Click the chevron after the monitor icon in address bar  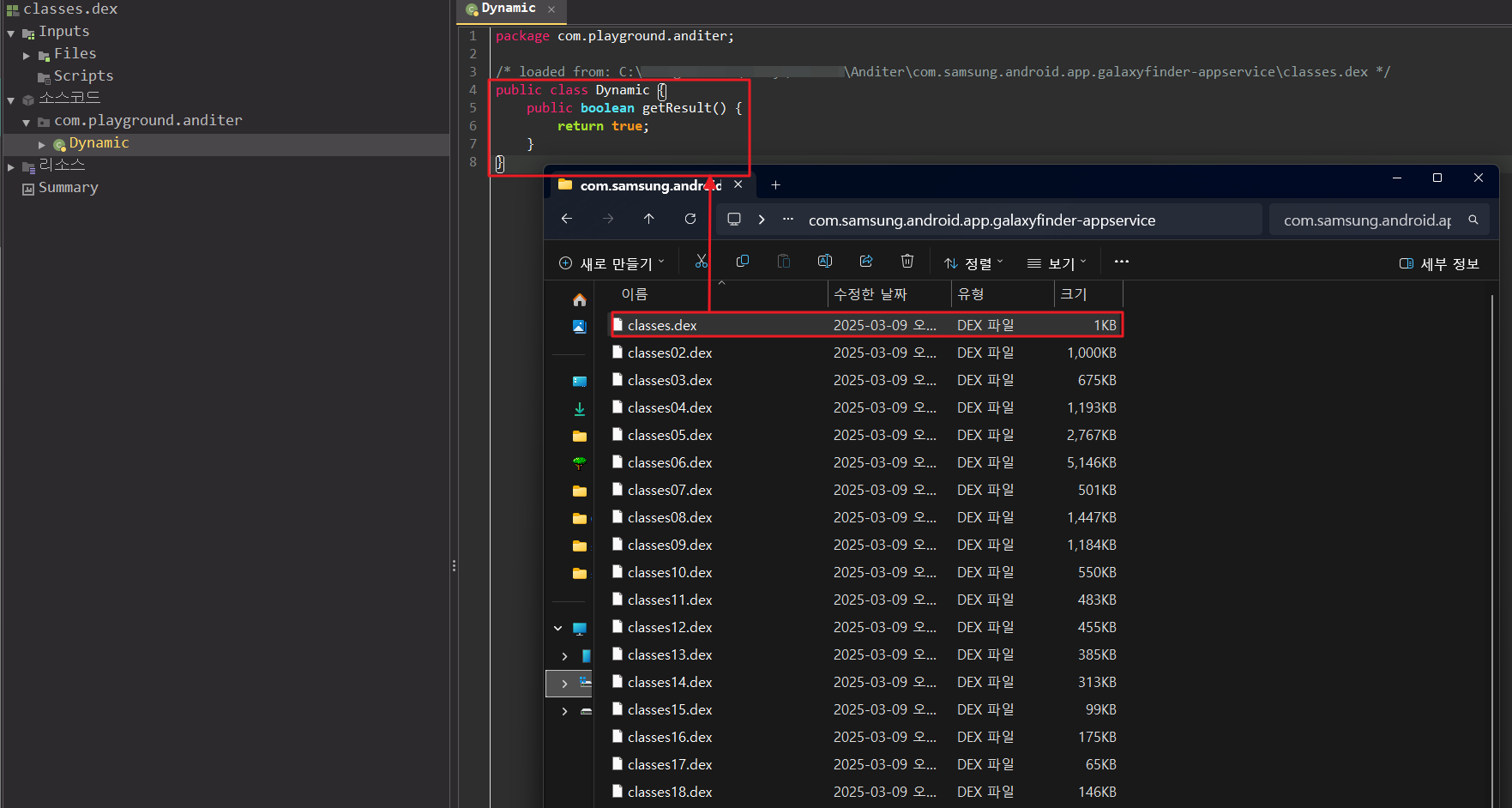[x=762, y=220]
